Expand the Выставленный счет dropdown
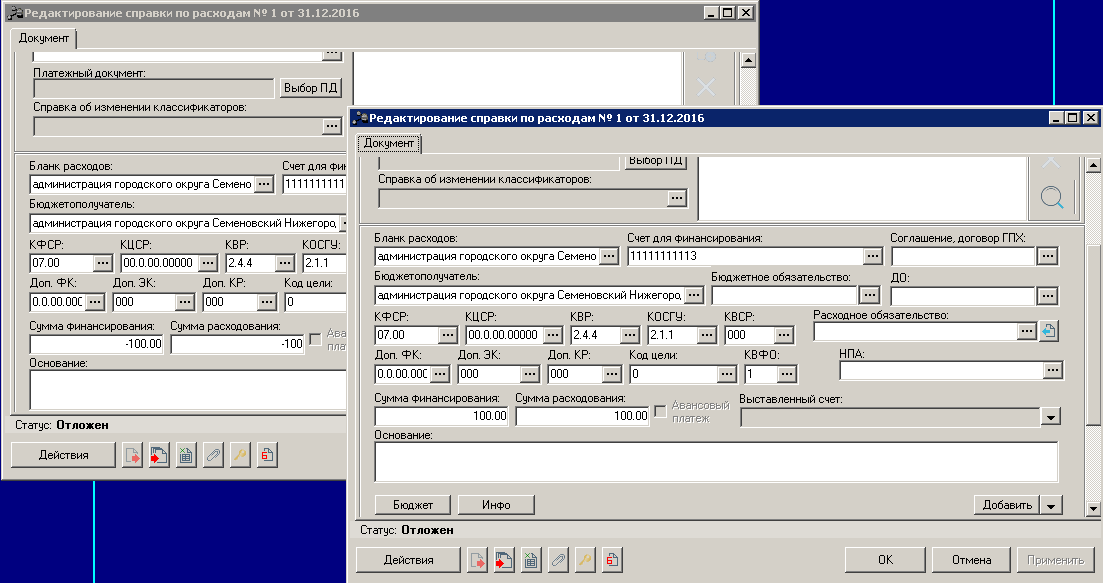Viewport: 1103px width, 583px height. point(1049,416)
